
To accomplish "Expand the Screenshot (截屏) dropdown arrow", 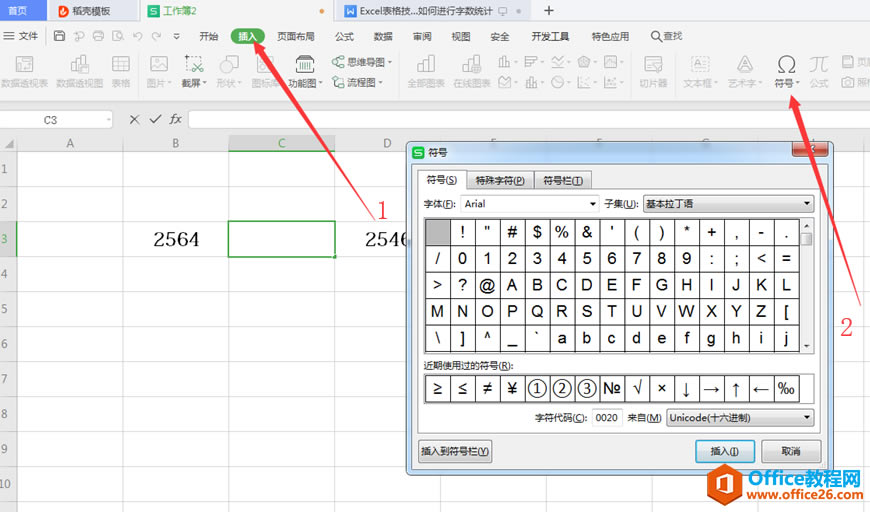I will coord(204,84).
